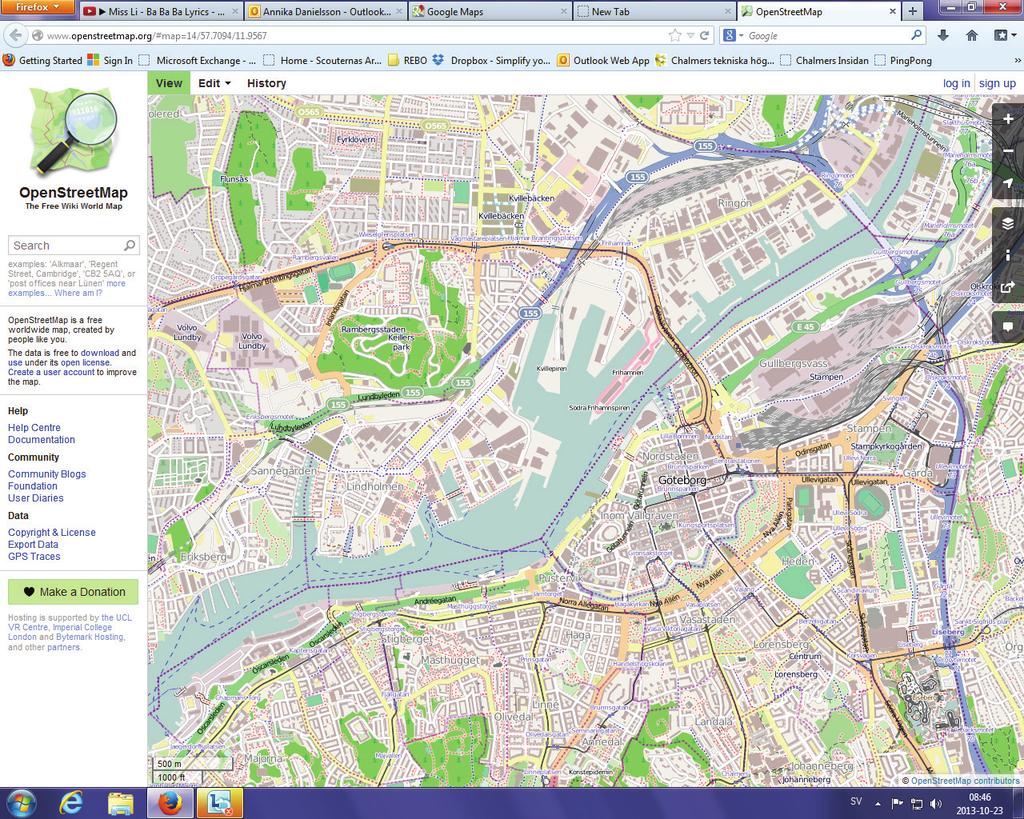Show hidden tray icons arrow
Screen dimensions: 1024x819
click(x=878, y=803)
